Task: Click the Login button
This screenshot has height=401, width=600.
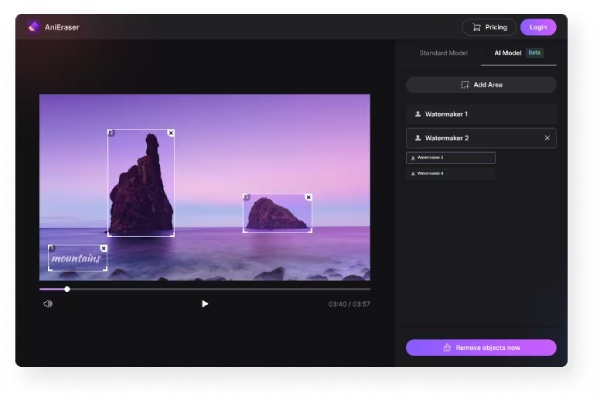Action: tap(538, 27)
